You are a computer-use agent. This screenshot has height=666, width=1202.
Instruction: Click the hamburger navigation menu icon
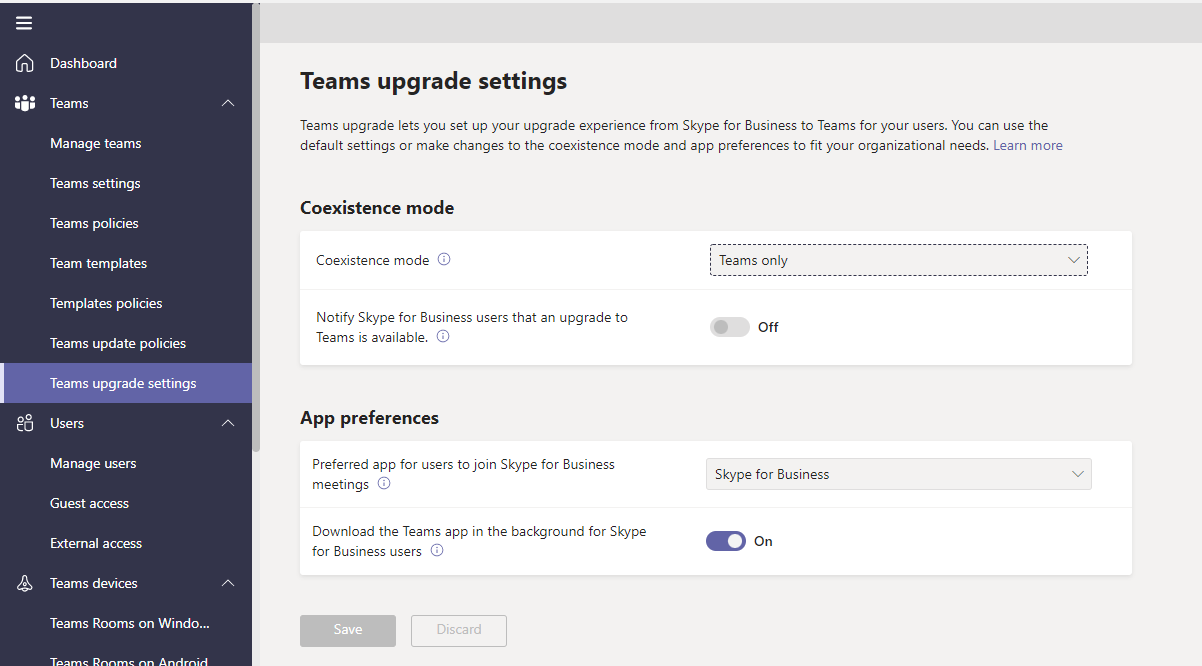(24, 23)
